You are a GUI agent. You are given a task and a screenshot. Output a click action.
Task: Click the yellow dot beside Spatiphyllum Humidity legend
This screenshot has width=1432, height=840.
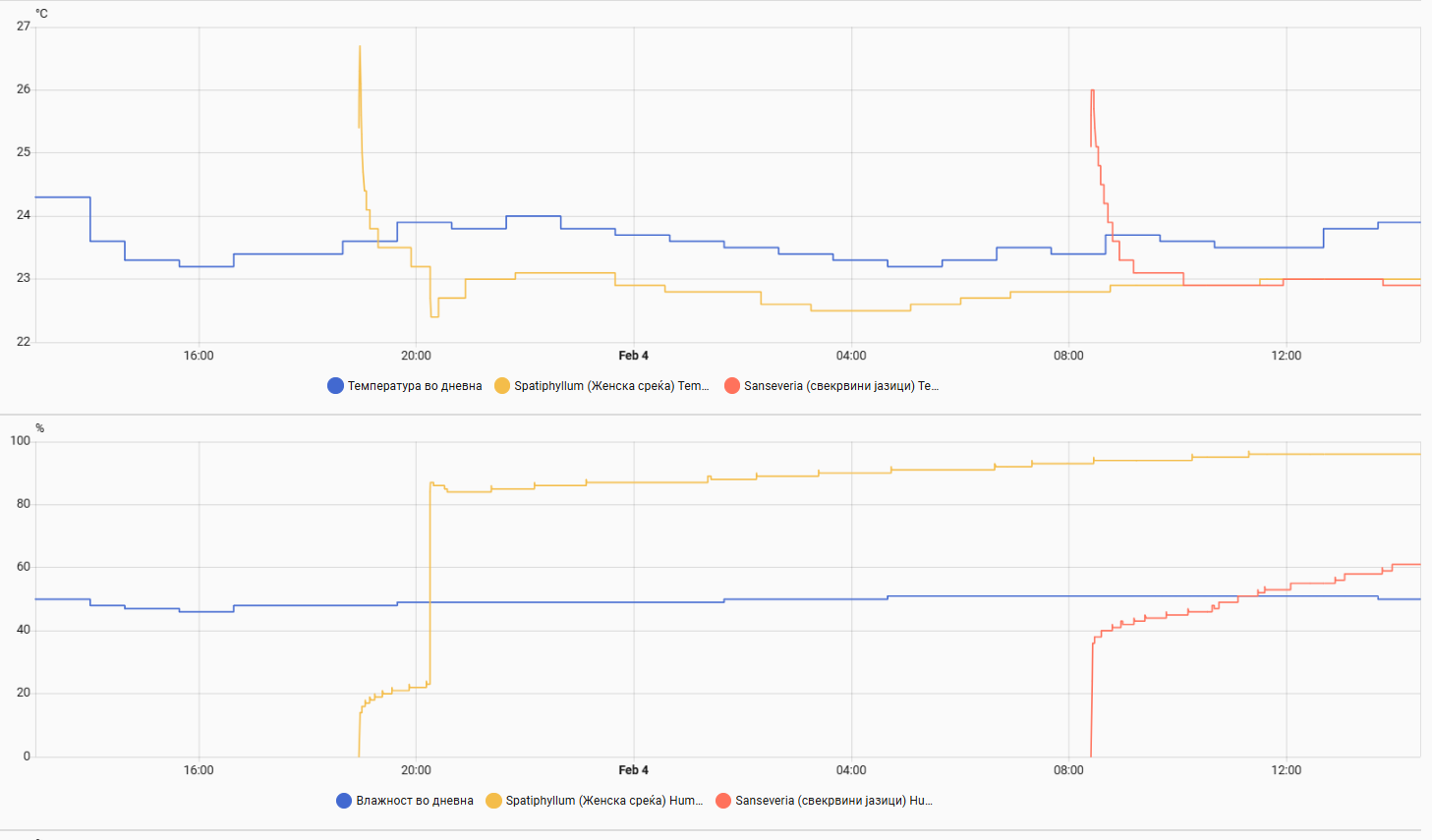click(x=493, y=801)
